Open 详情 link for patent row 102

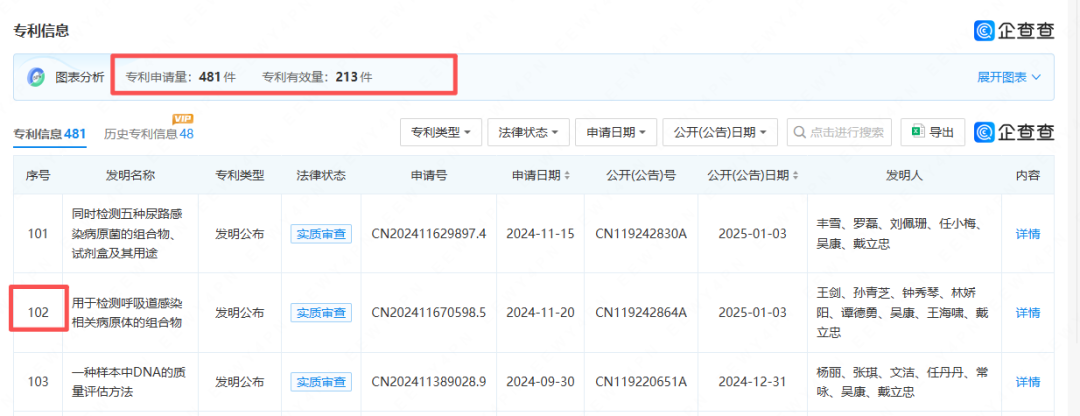click(1027, 313)
